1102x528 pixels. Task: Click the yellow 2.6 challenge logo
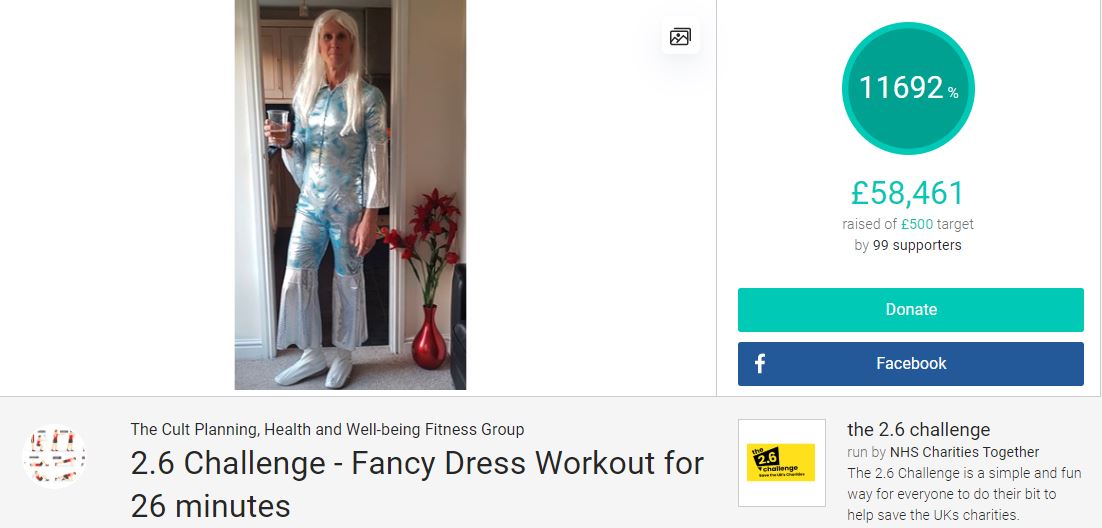(x=781, y=463)
